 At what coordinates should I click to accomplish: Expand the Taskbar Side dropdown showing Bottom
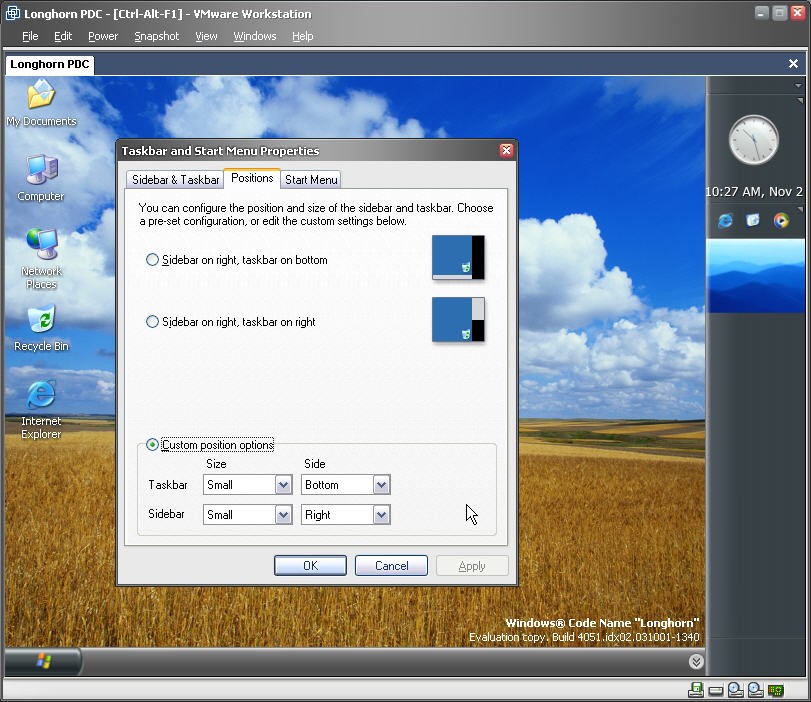[x=380, y=485]
